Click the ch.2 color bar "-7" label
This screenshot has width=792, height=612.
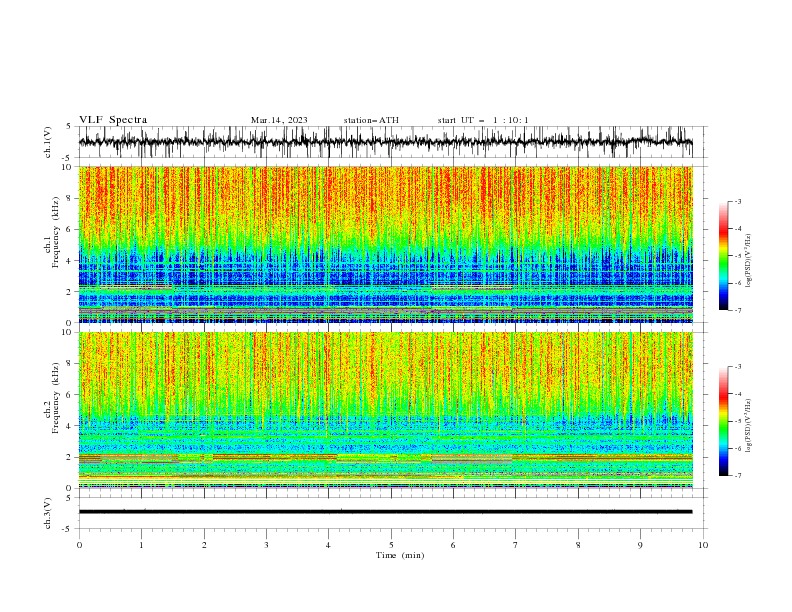pos(738,475)
